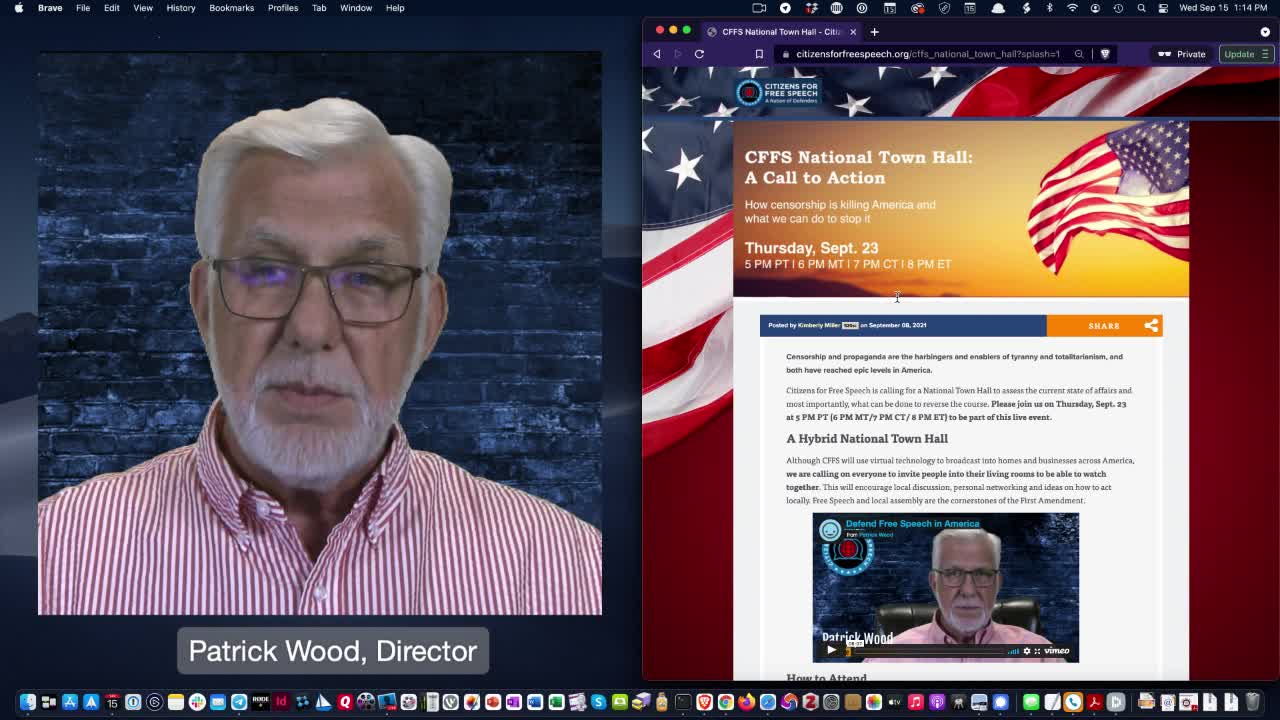Open Google Chrome from the Dock
Viewport: 1280px width, 720px height.
[725, 702]
